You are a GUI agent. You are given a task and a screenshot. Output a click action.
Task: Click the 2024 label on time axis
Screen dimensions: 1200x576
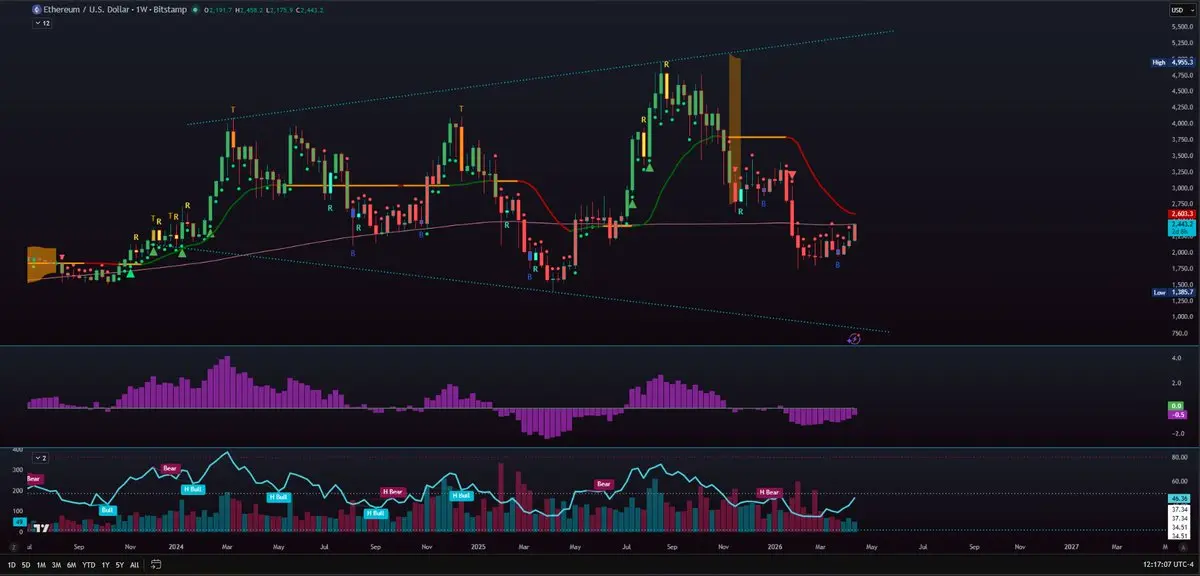click(177, 547)
